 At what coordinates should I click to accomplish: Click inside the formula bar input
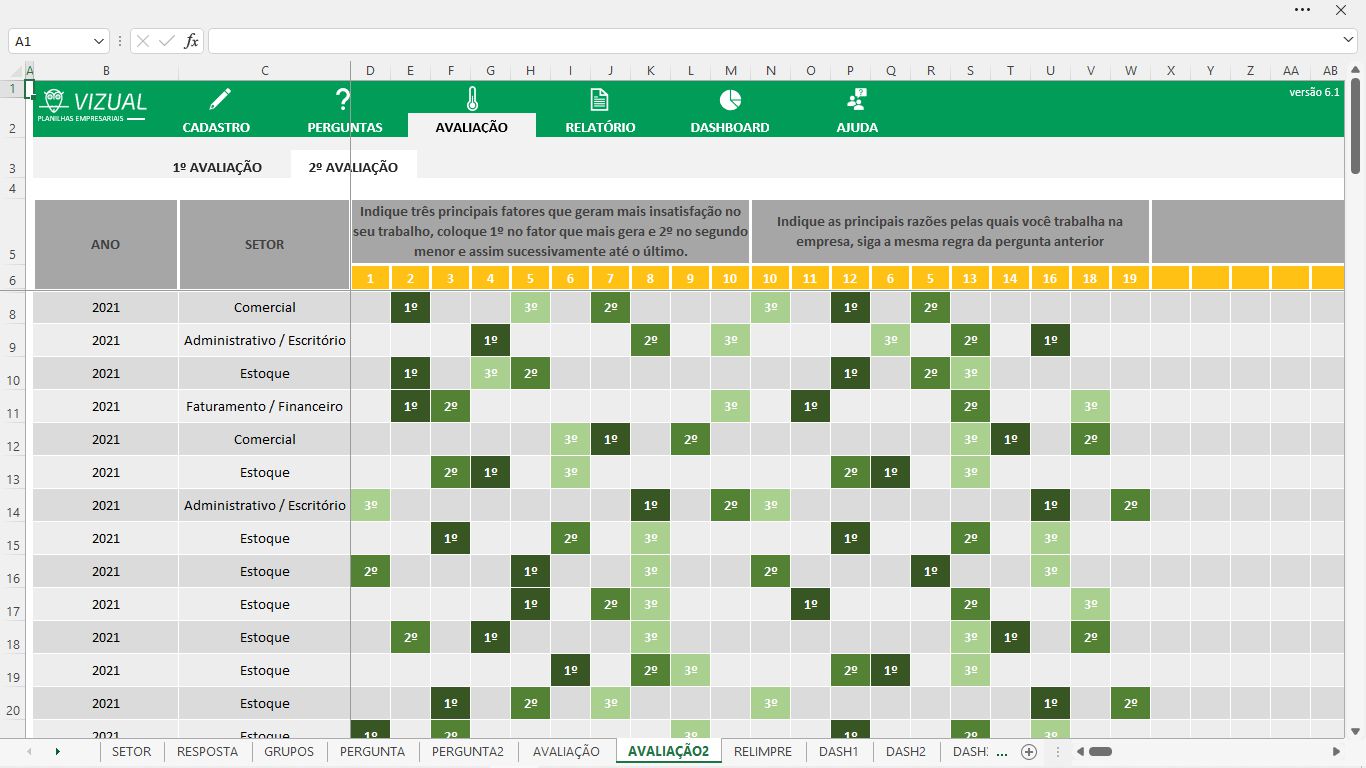click(775, 41)
